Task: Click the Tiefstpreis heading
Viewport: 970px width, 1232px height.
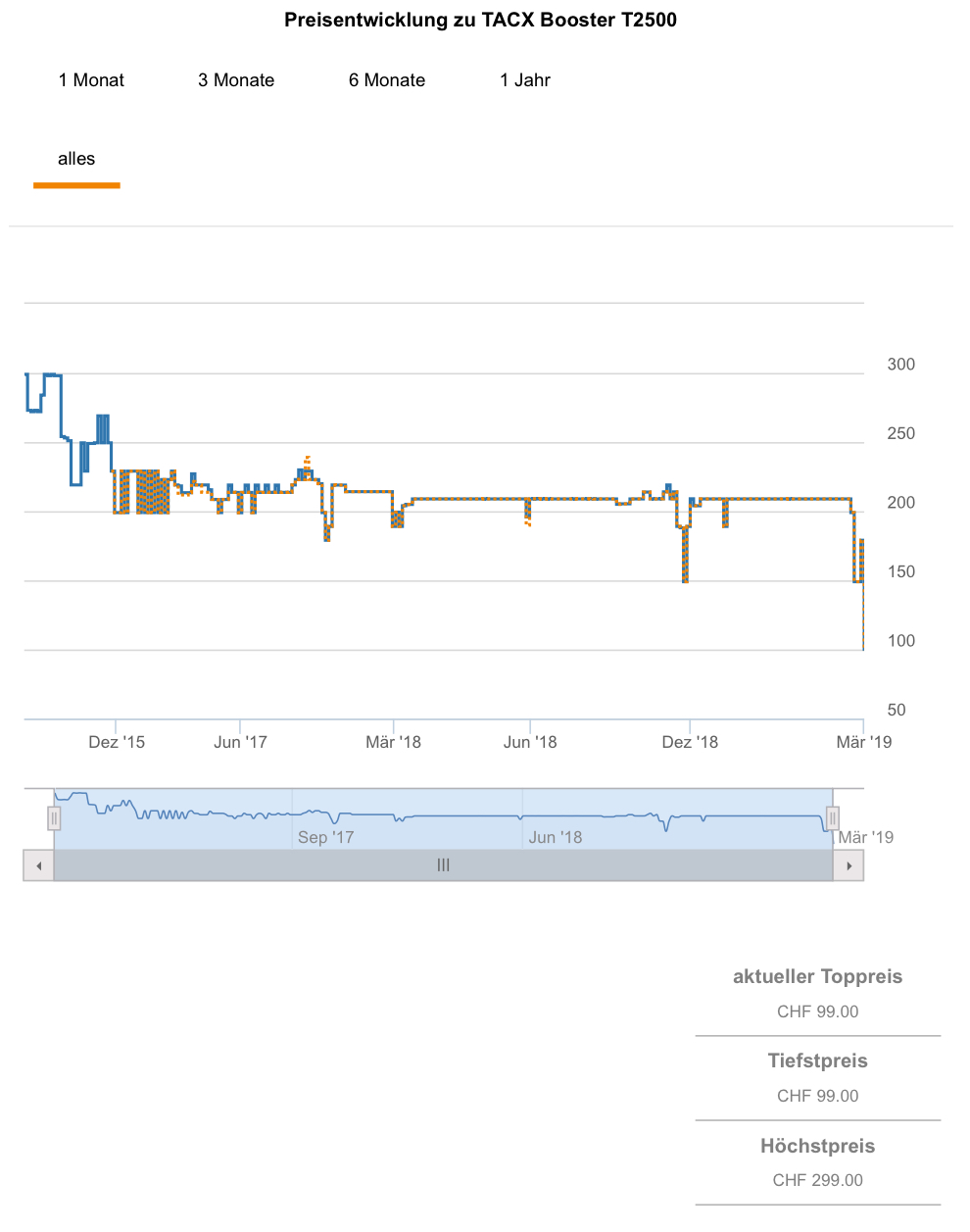Action: (817, 1060)
